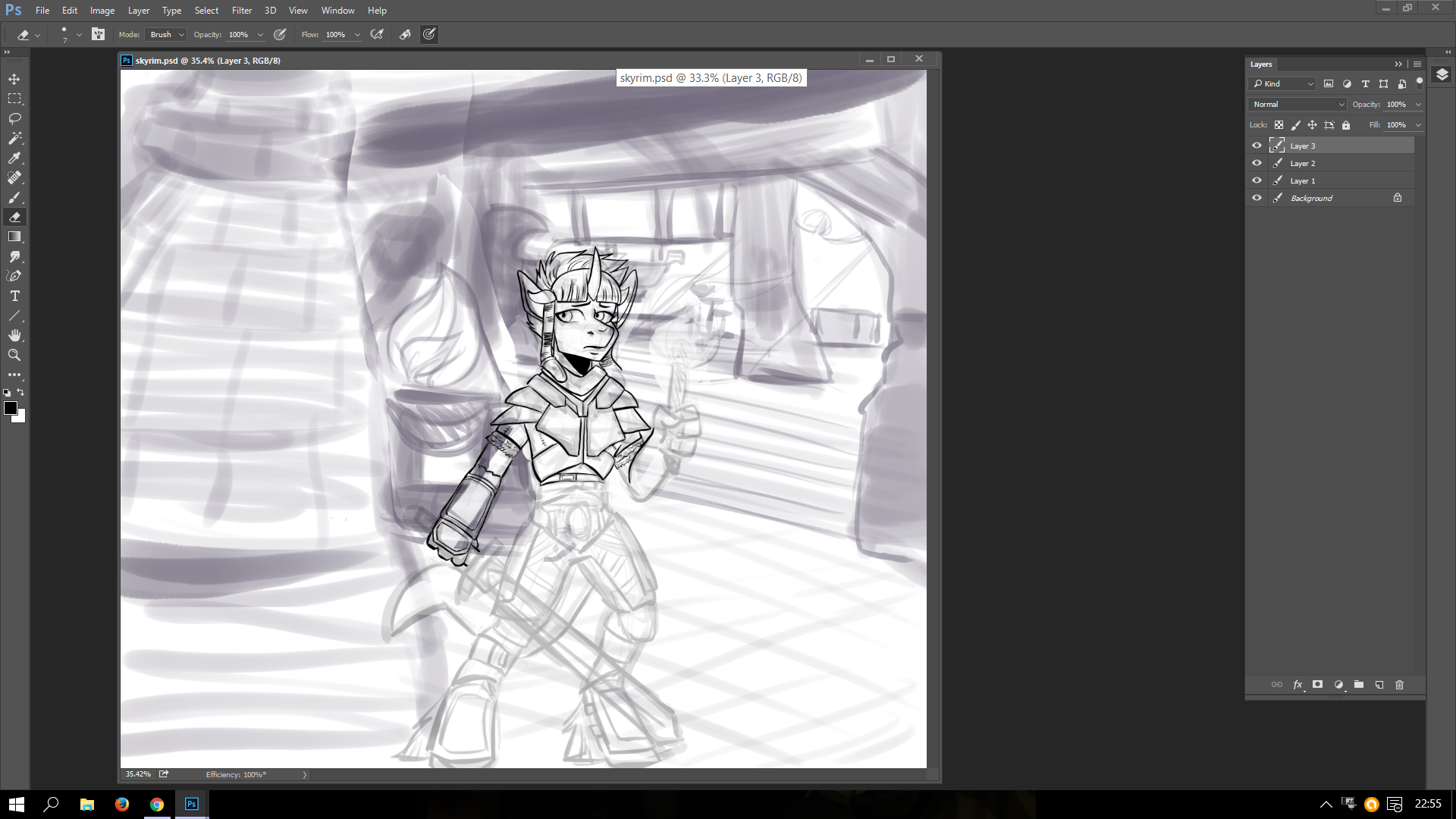Image resolution: width=1456 pixels, height=819 pixels.
Task: Select the Eyedropper tool
Action: 14,158
